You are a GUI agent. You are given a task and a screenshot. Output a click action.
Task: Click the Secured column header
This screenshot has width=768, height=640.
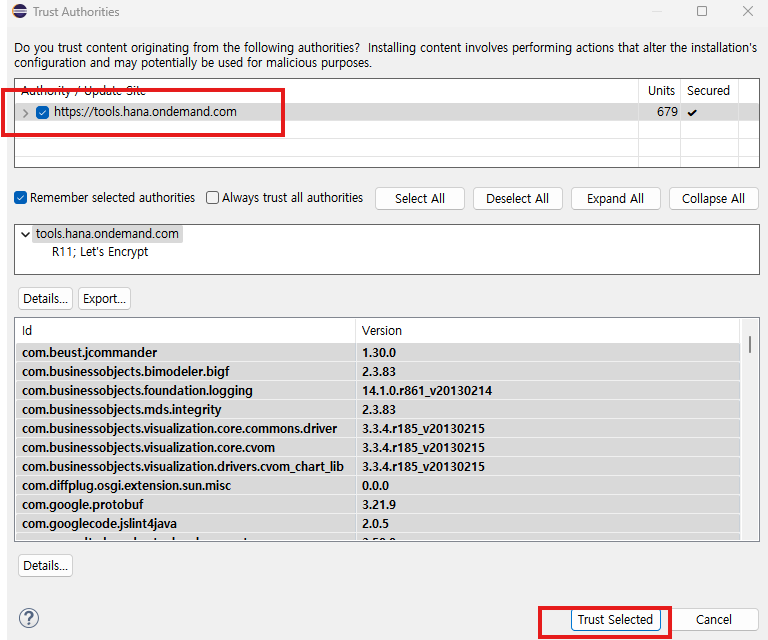point(708,91)
